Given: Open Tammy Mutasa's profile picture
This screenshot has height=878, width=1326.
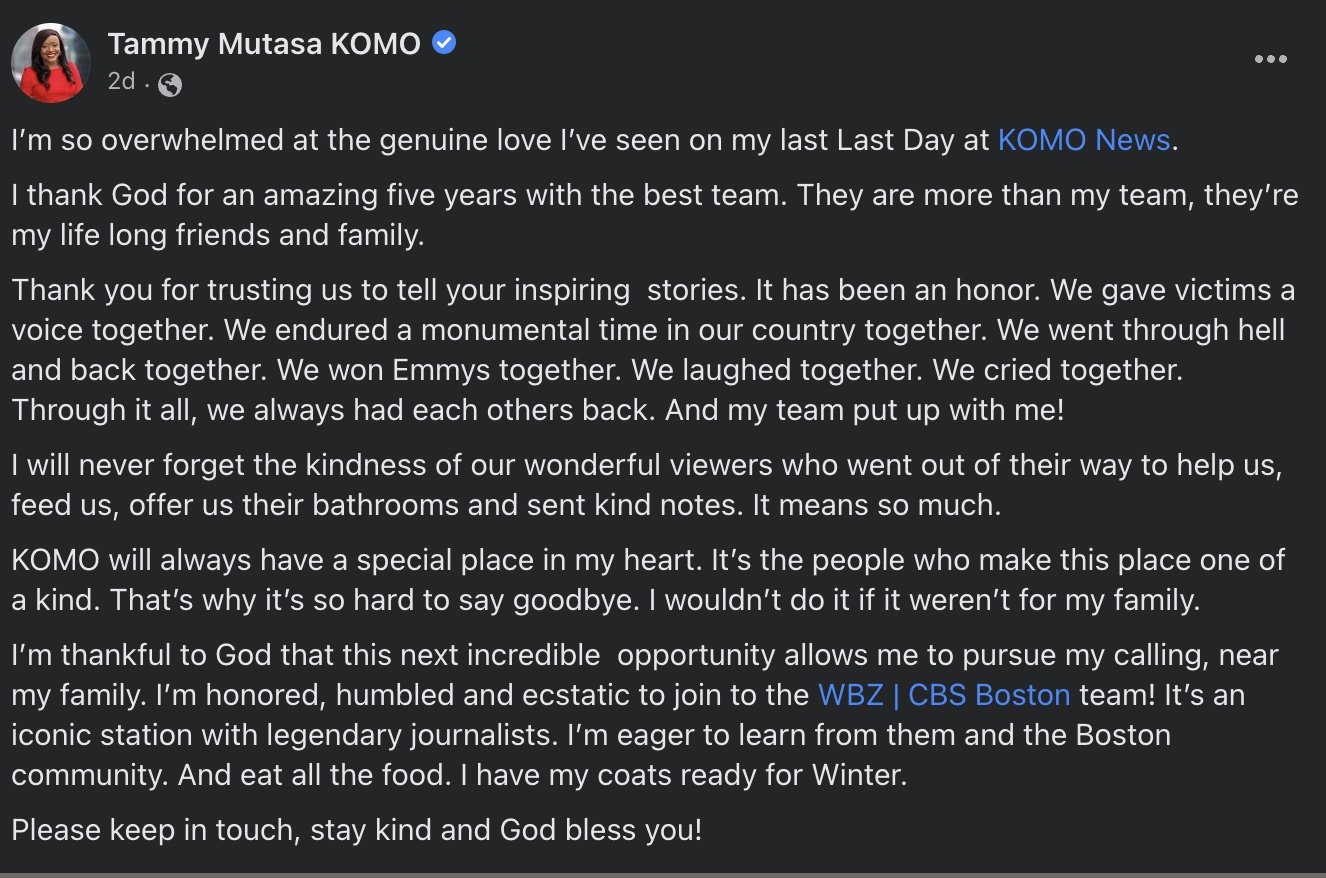Looking at the screenshot, I should click(x=51, y=63).
